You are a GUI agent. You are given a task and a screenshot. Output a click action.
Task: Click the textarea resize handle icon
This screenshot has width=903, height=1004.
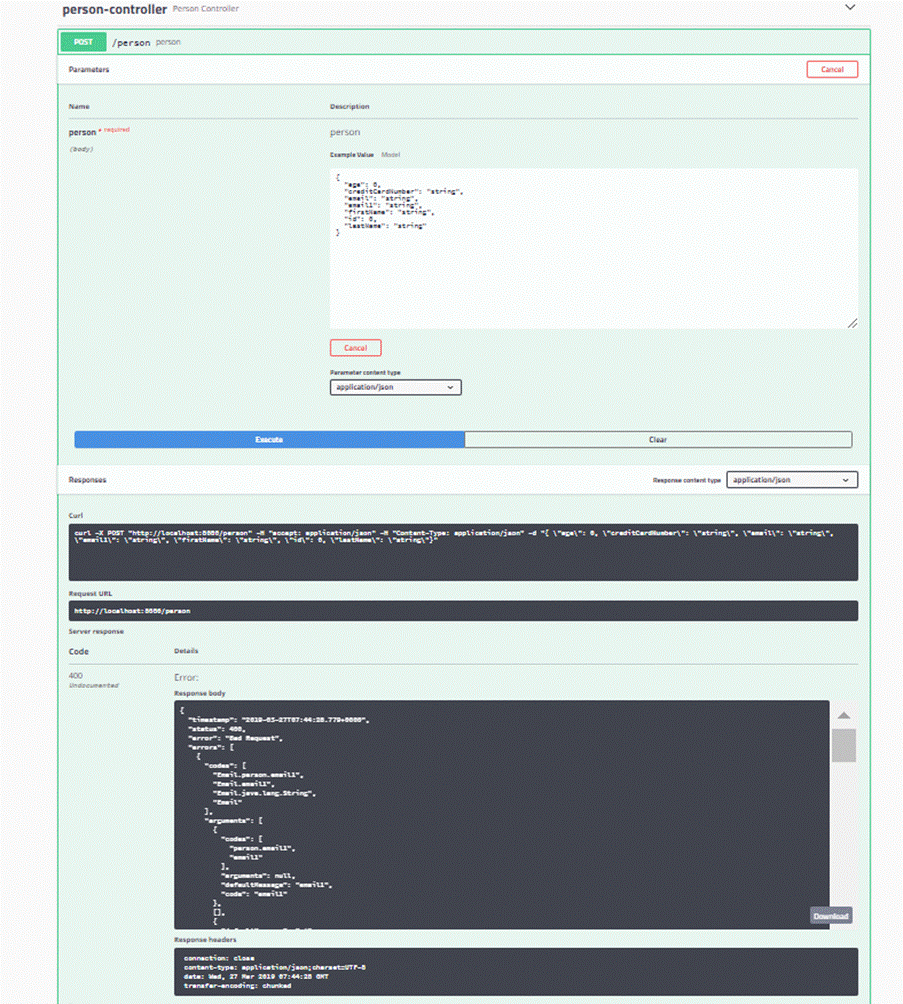[851, 323]
